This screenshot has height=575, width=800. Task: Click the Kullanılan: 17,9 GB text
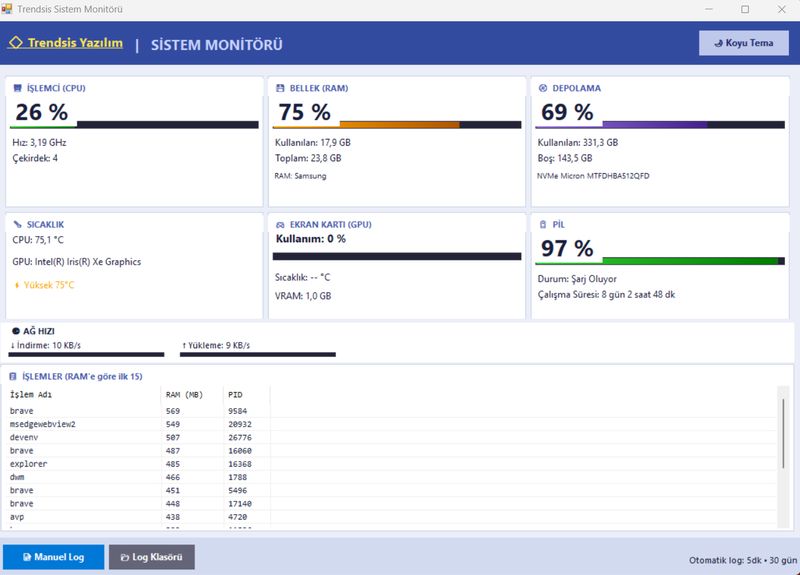tap(313, 142)
